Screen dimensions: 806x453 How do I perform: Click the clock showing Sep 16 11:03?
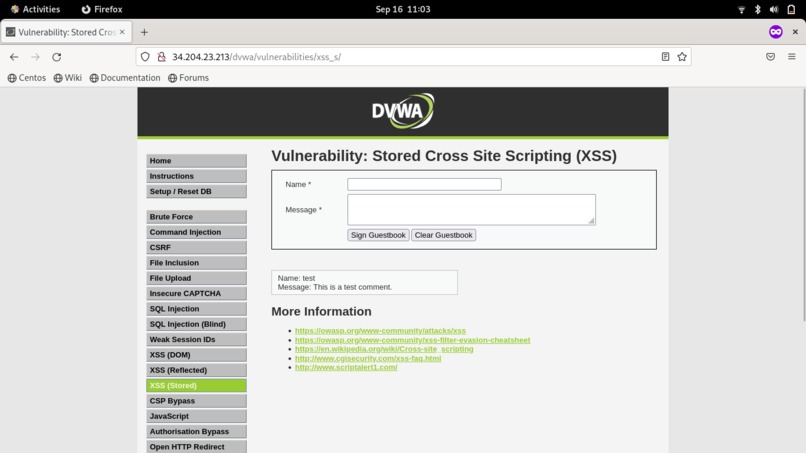click(402, 9)
